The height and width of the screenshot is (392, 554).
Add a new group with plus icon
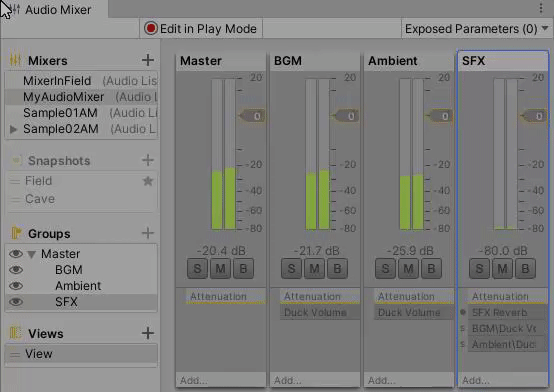(148, 233)
